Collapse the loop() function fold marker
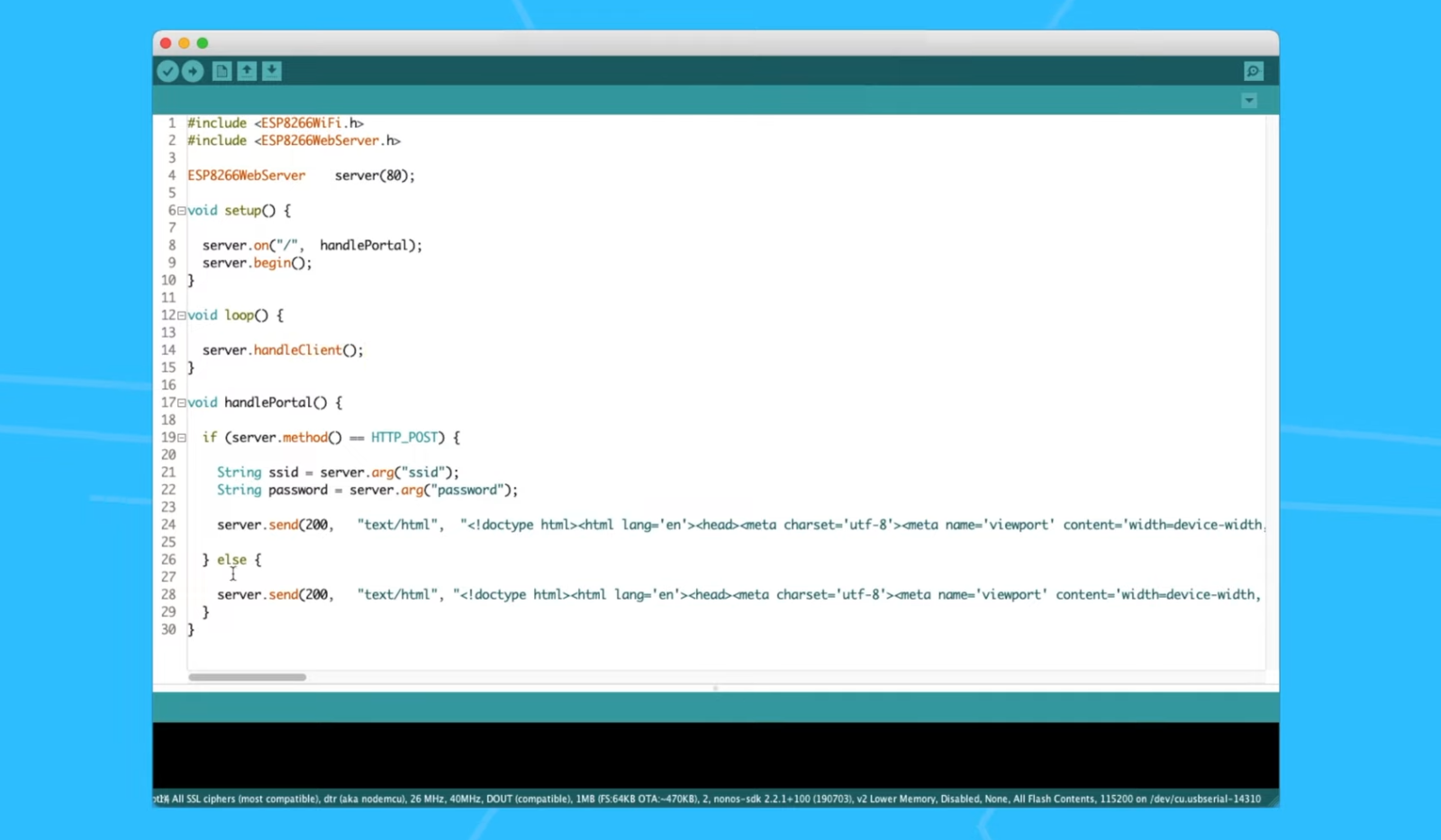The height and width of the screenshot is (840, 1441). pyautogui.click(x=180, y=314)
